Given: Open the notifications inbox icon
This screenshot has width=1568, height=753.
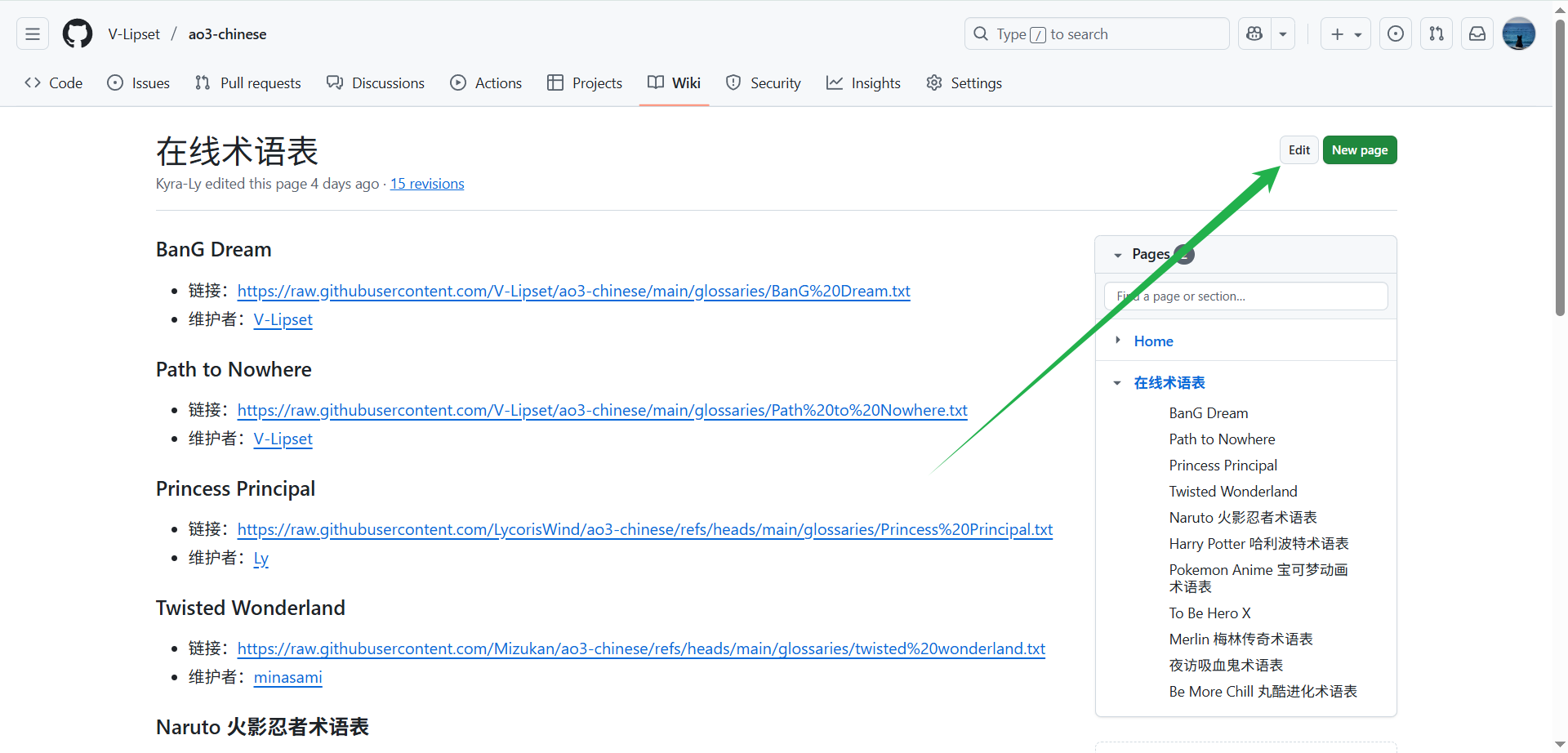Looking at the screenshot, I should (x=1477, y=34).
